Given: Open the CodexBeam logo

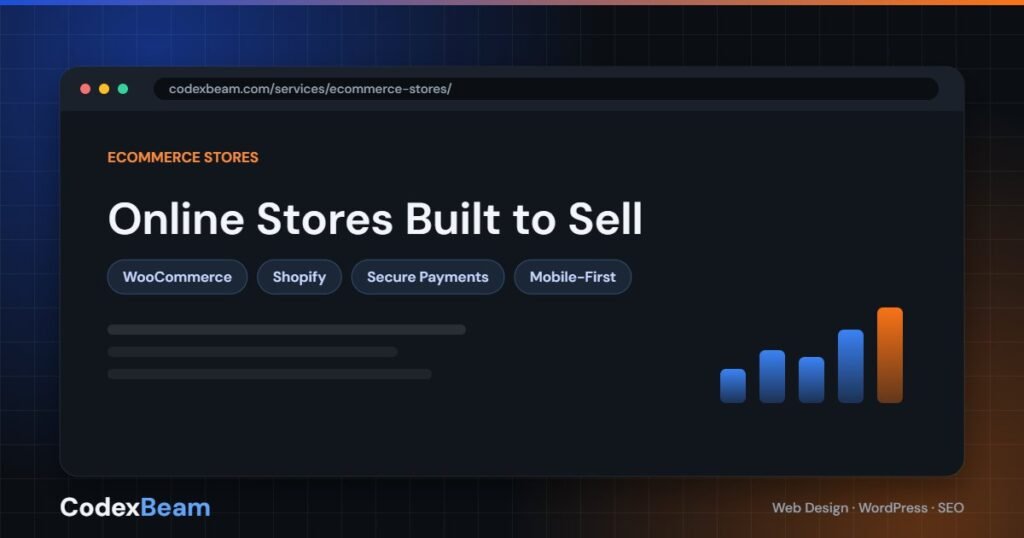Looking at the screenshot, I should point(135,507).
